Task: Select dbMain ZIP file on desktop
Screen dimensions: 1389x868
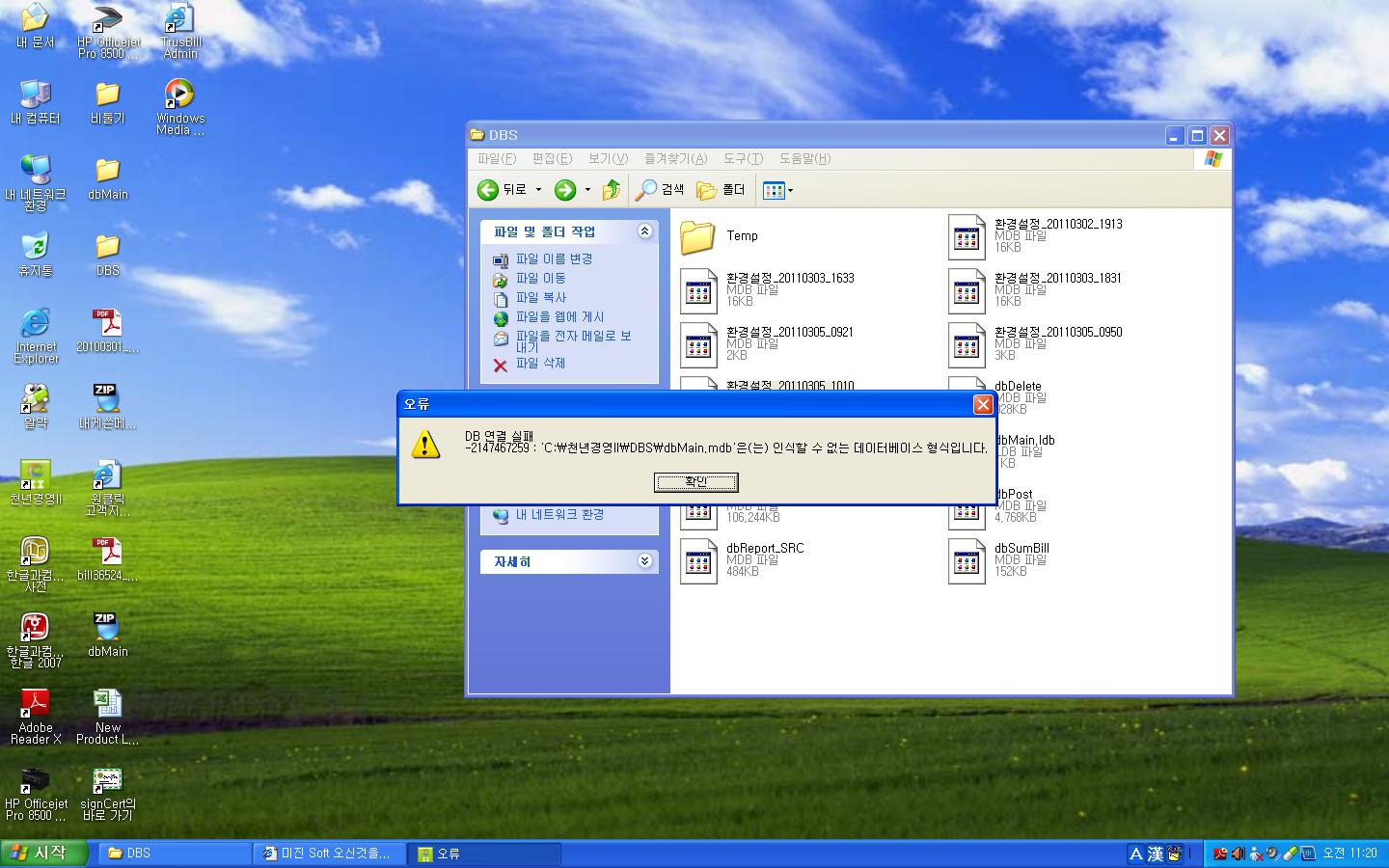Action: coord(108,635)
